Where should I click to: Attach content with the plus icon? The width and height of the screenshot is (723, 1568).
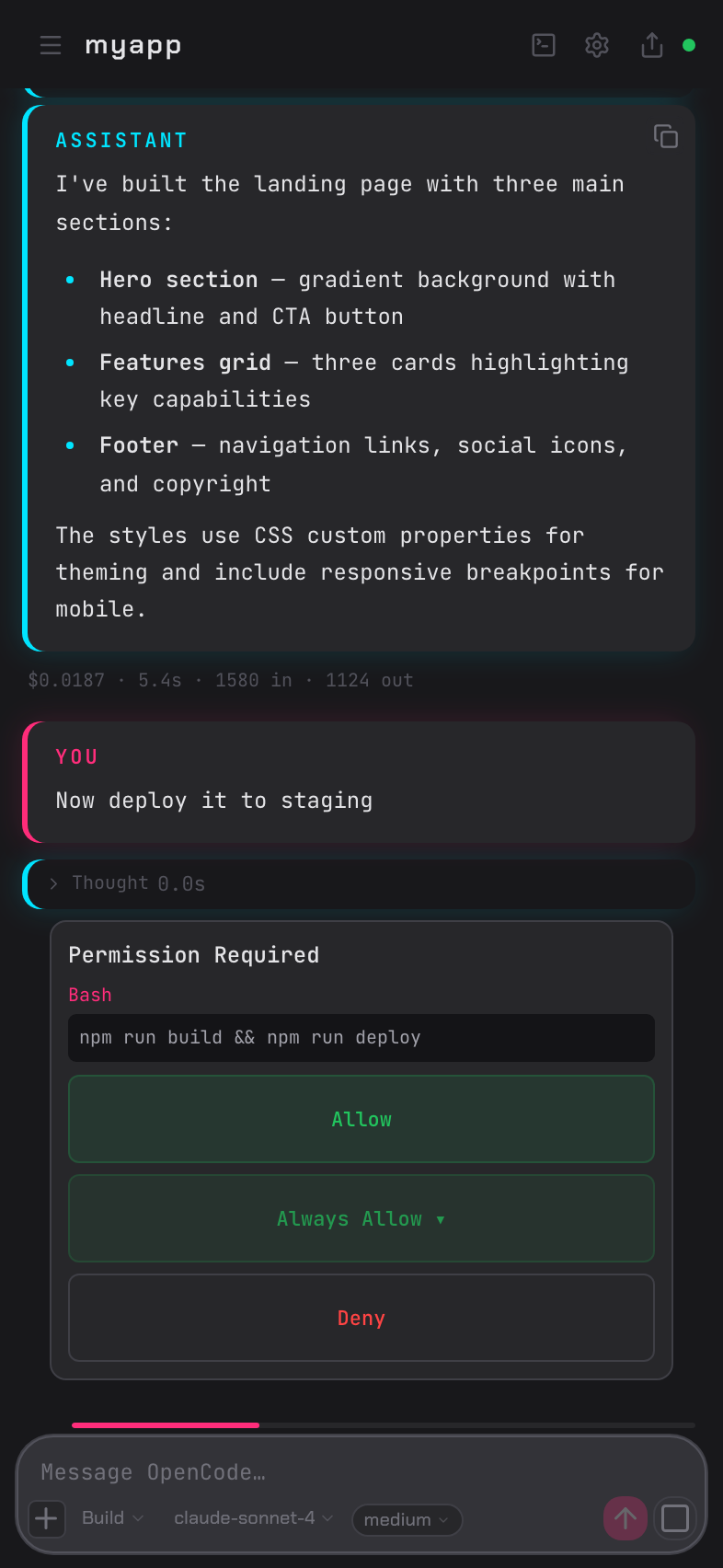(x=47, y=1518)
